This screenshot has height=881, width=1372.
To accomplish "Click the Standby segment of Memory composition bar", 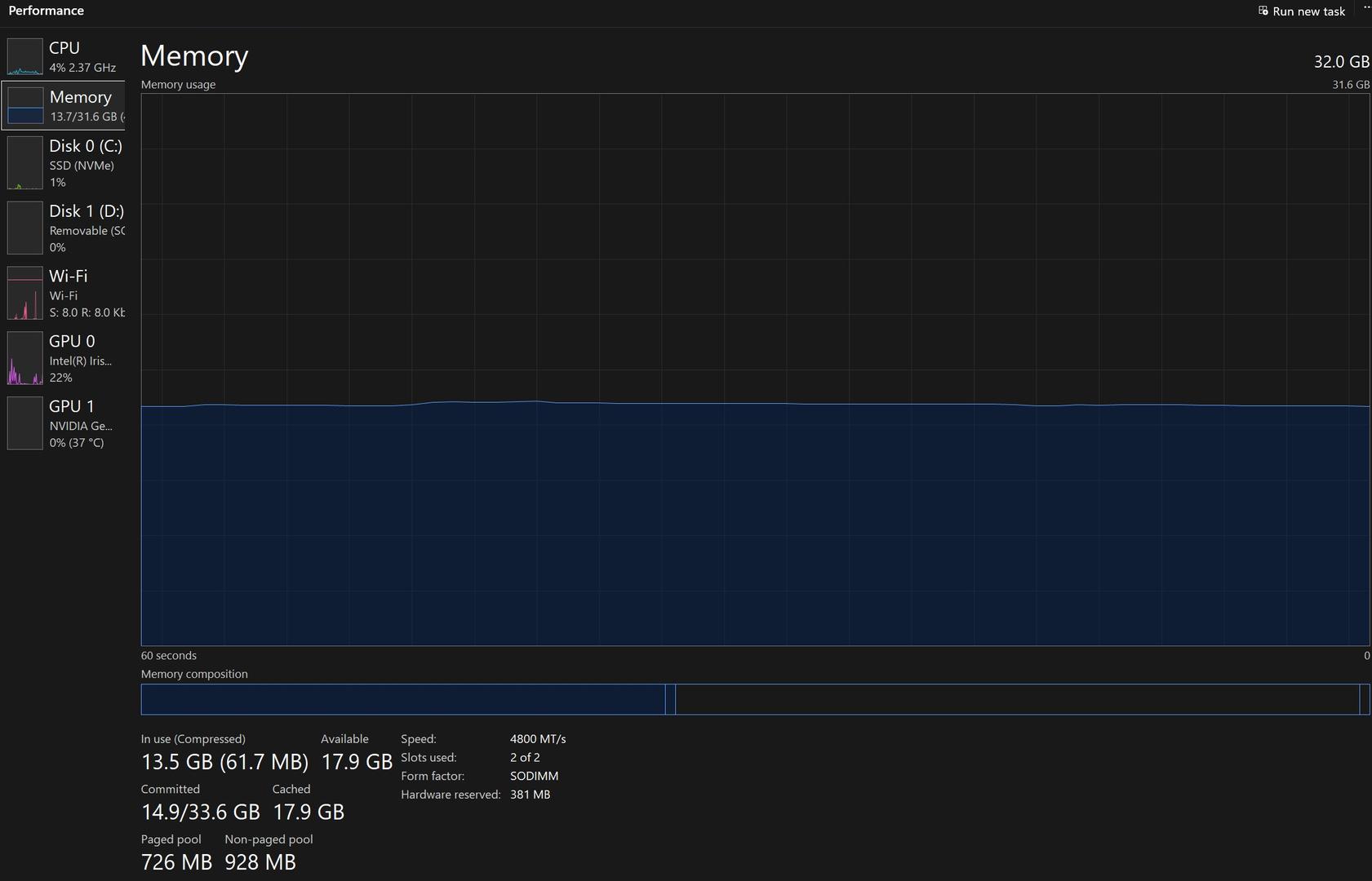I will point(1016,700).
